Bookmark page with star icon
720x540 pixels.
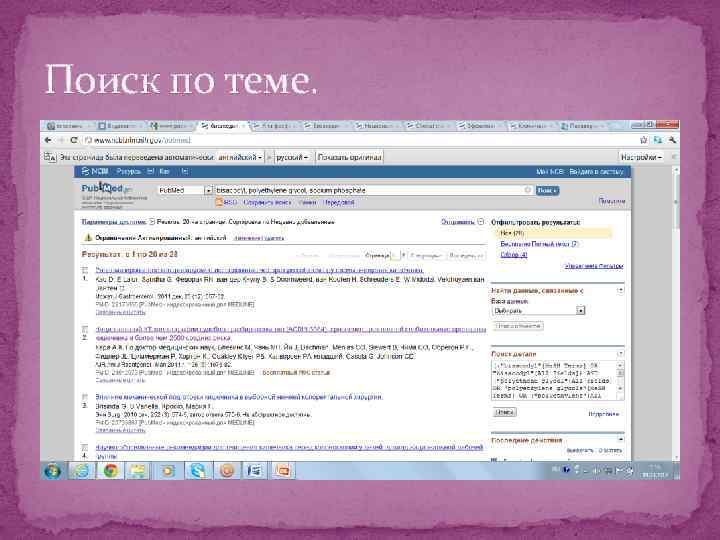644,140
